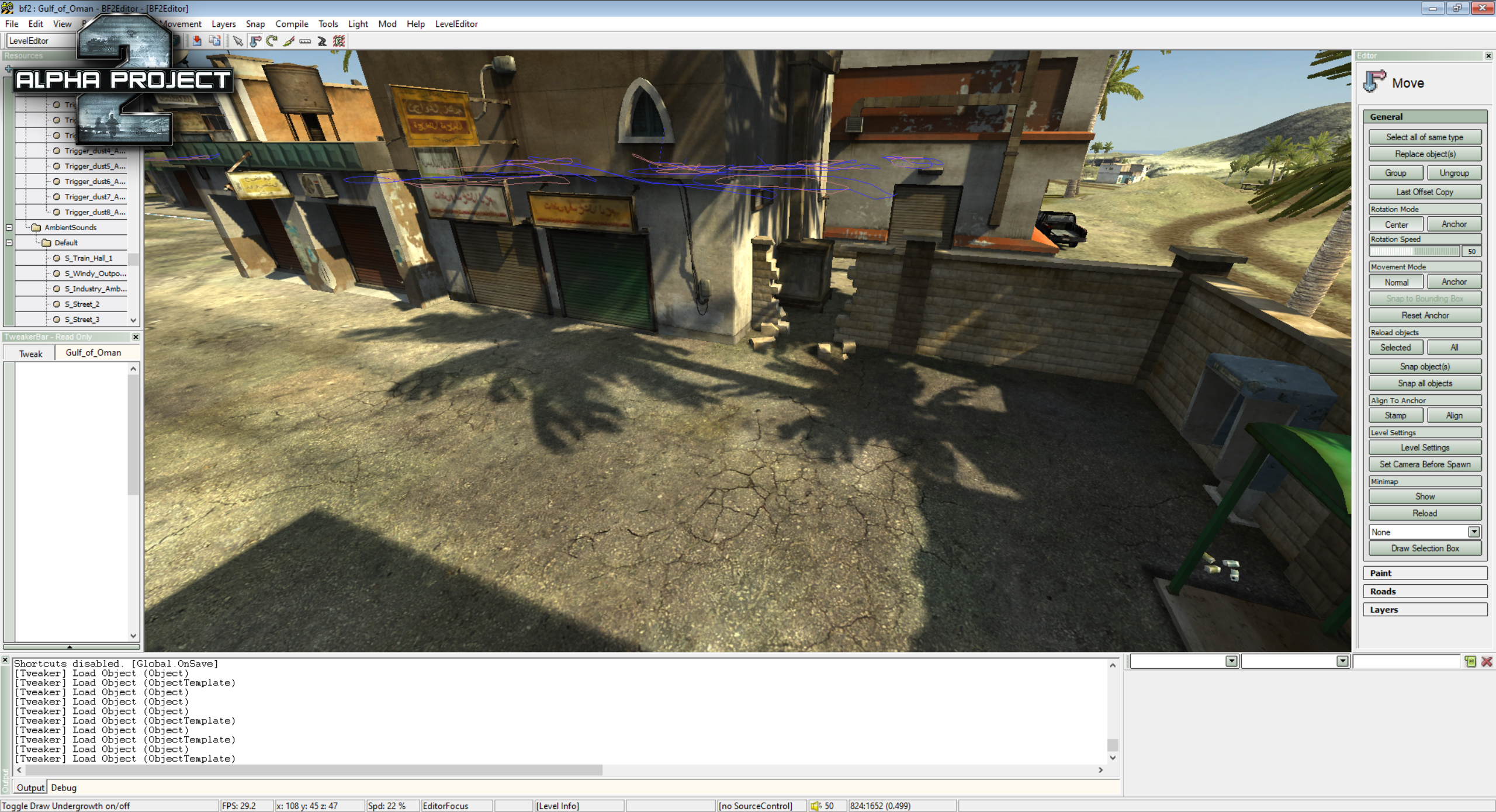Set Movement Mode to Normal
This screenshot has width=1496, height=812.
click(x=1396, y=282)
